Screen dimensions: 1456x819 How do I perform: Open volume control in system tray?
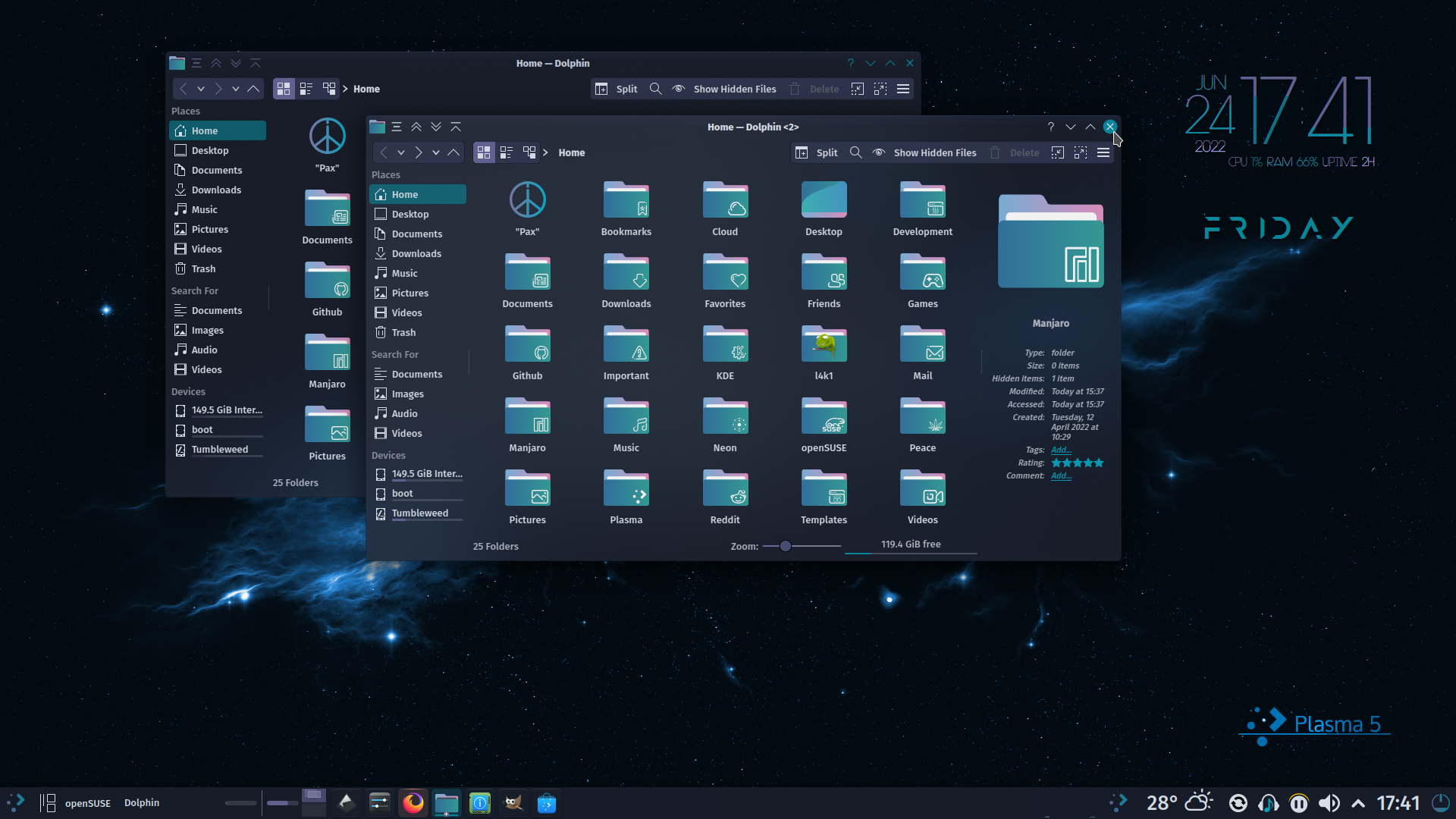coord(1329,802)
